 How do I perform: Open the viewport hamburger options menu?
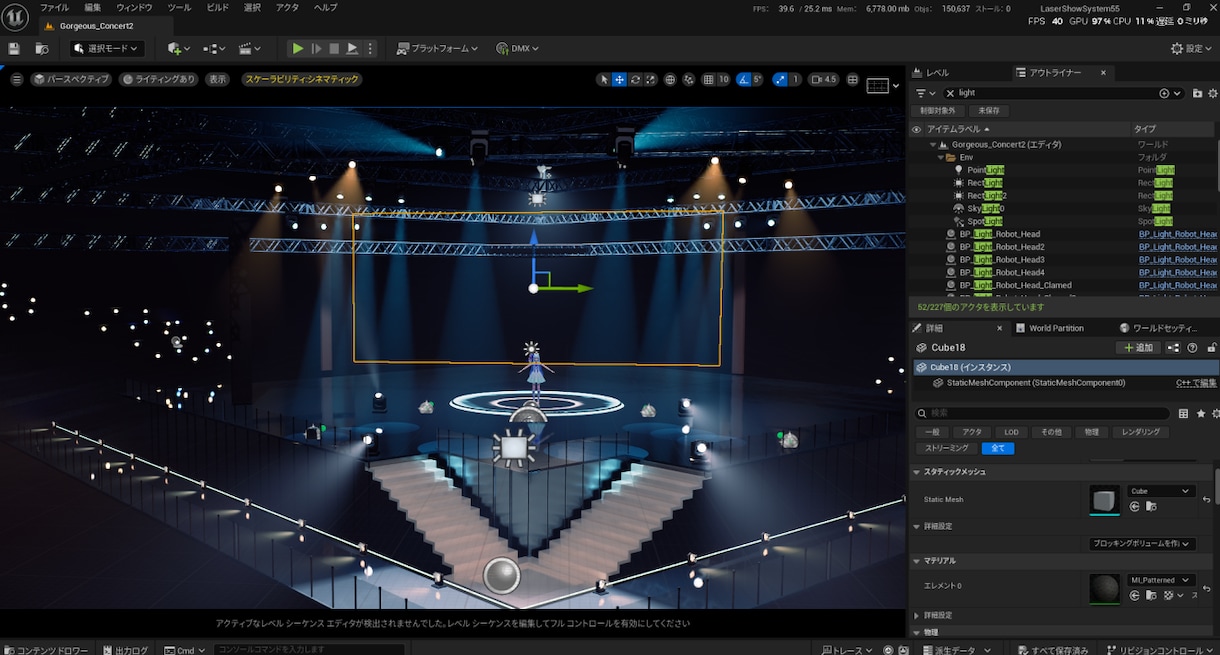(16, 79)
